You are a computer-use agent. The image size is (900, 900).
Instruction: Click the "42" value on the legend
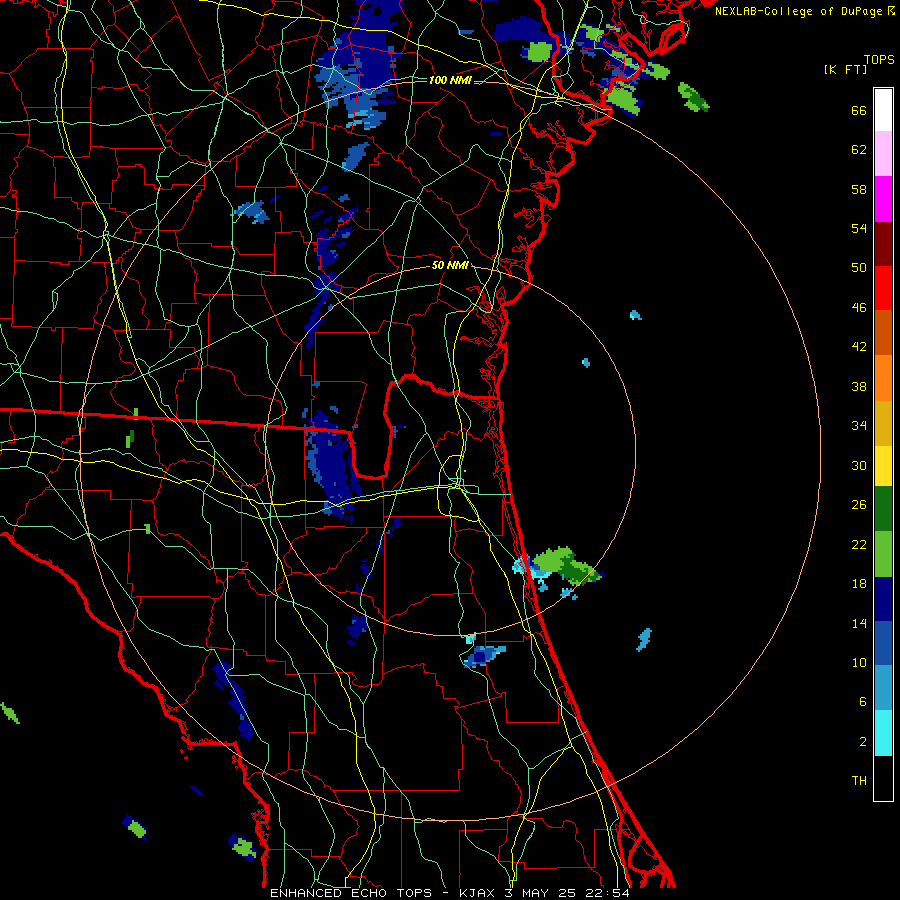click(859, 347)
